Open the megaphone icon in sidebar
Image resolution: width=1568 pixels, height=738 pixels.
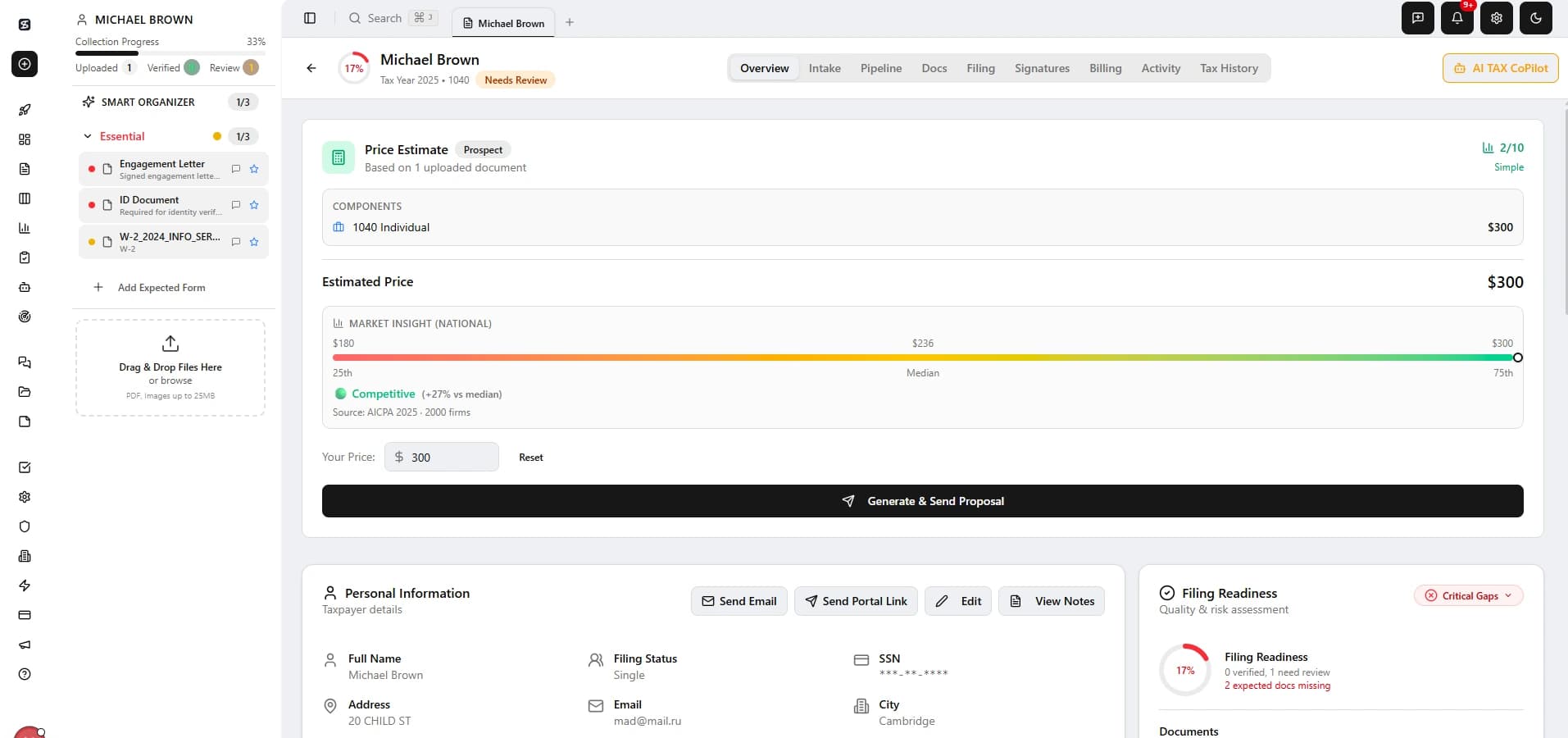point(25,645)
